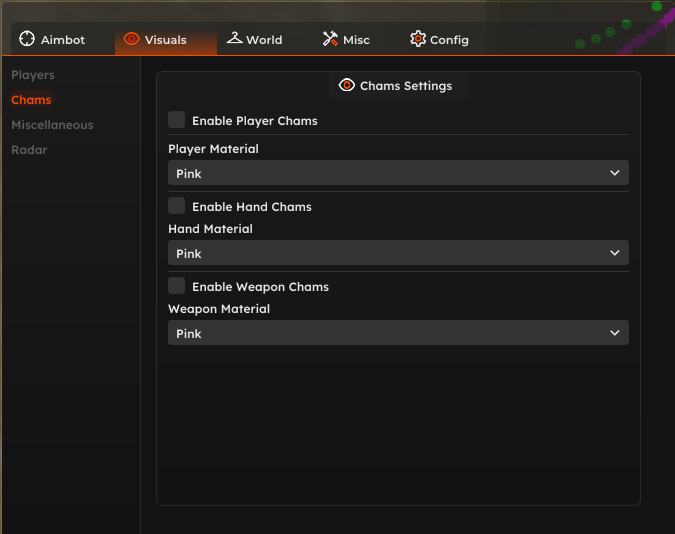Click the highlighted Chams sidebar item
Viewport: 675px width, 534px height.
click(x=31, y=100)
